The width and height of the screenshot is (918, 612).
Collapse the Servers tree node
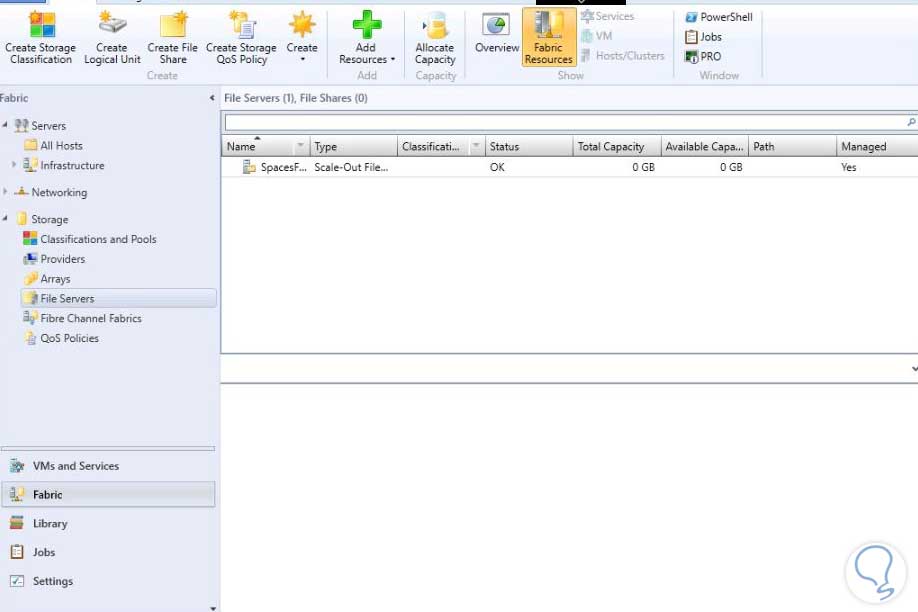(x=5, y=125)
